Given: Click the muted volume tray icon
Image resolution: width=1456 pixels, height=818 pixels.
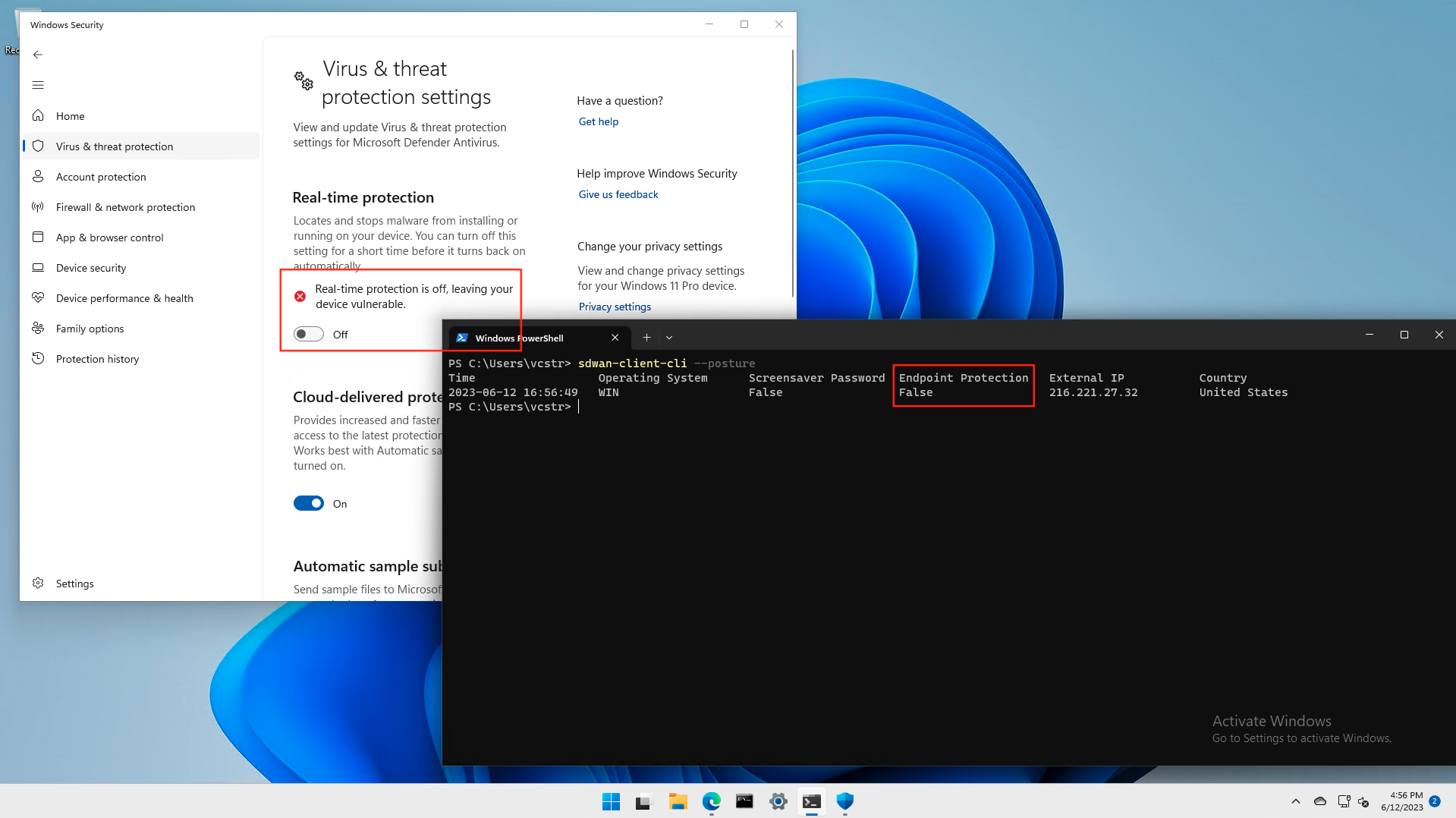Looking at the screenshot, I should tap(1364, 801).
